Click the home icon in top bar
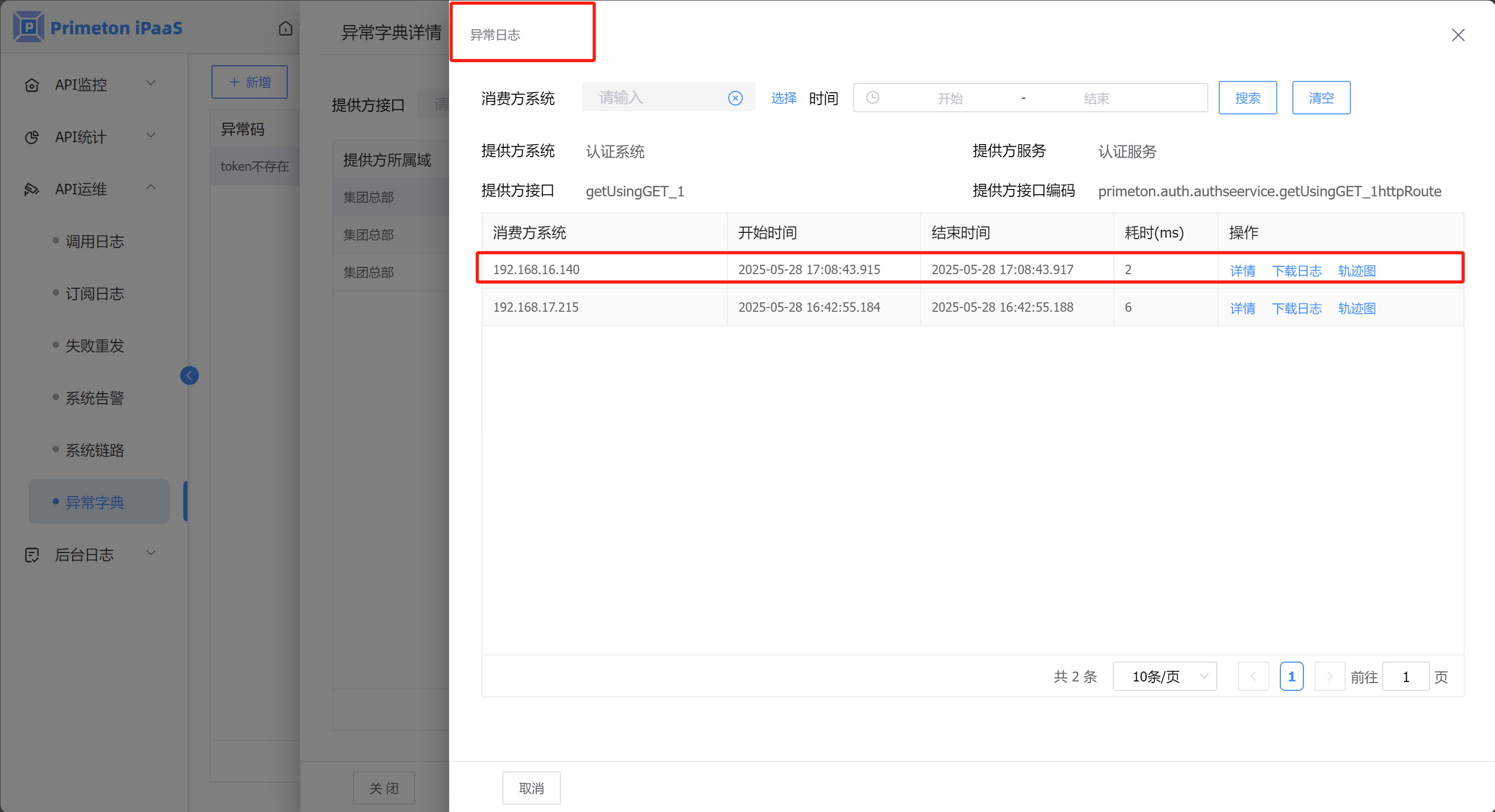Viewport: 1495px width, 812px height. point(285,28)
